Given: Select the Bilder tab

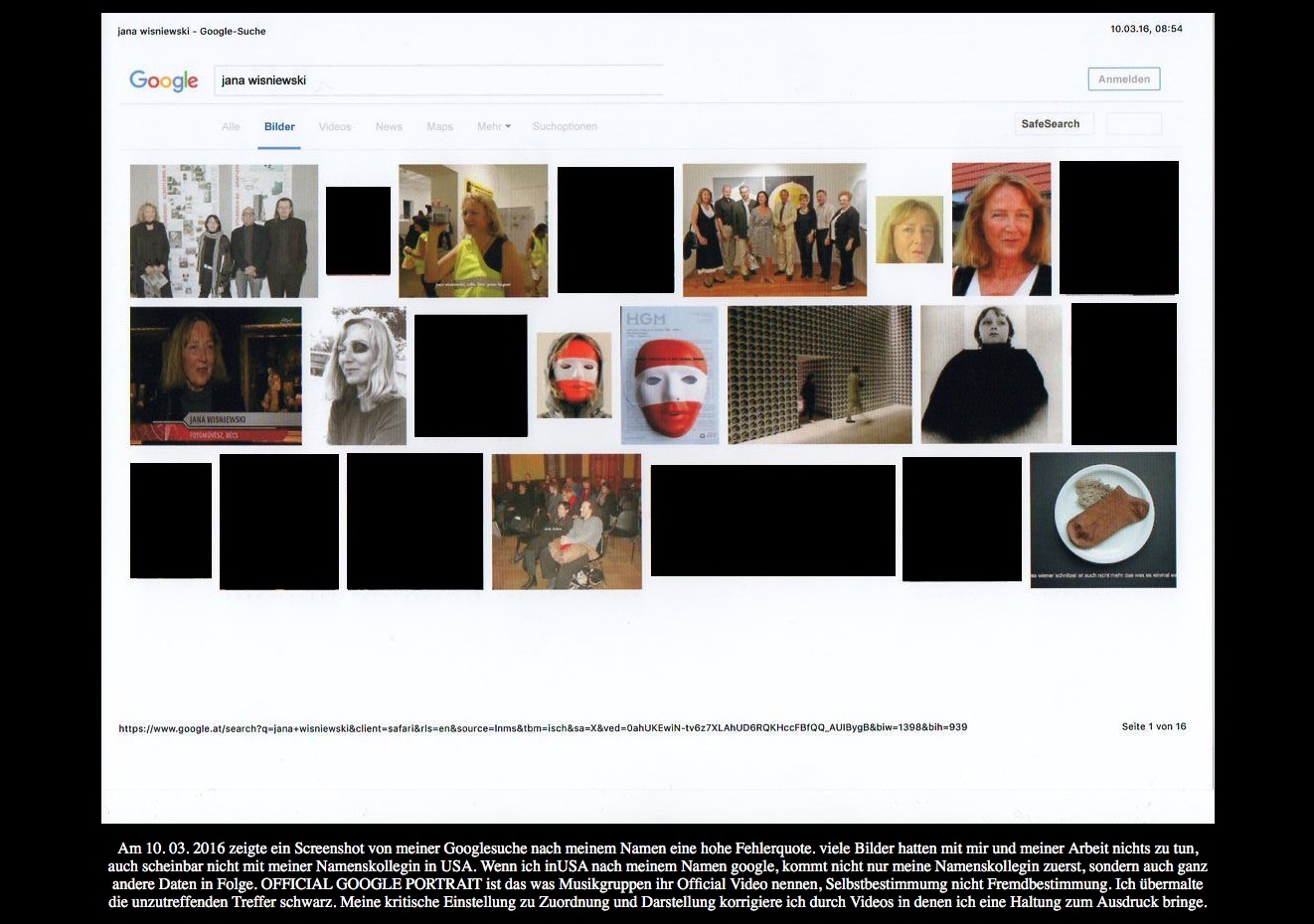Looking at the screenshot, I should click(x=279, y=127).
